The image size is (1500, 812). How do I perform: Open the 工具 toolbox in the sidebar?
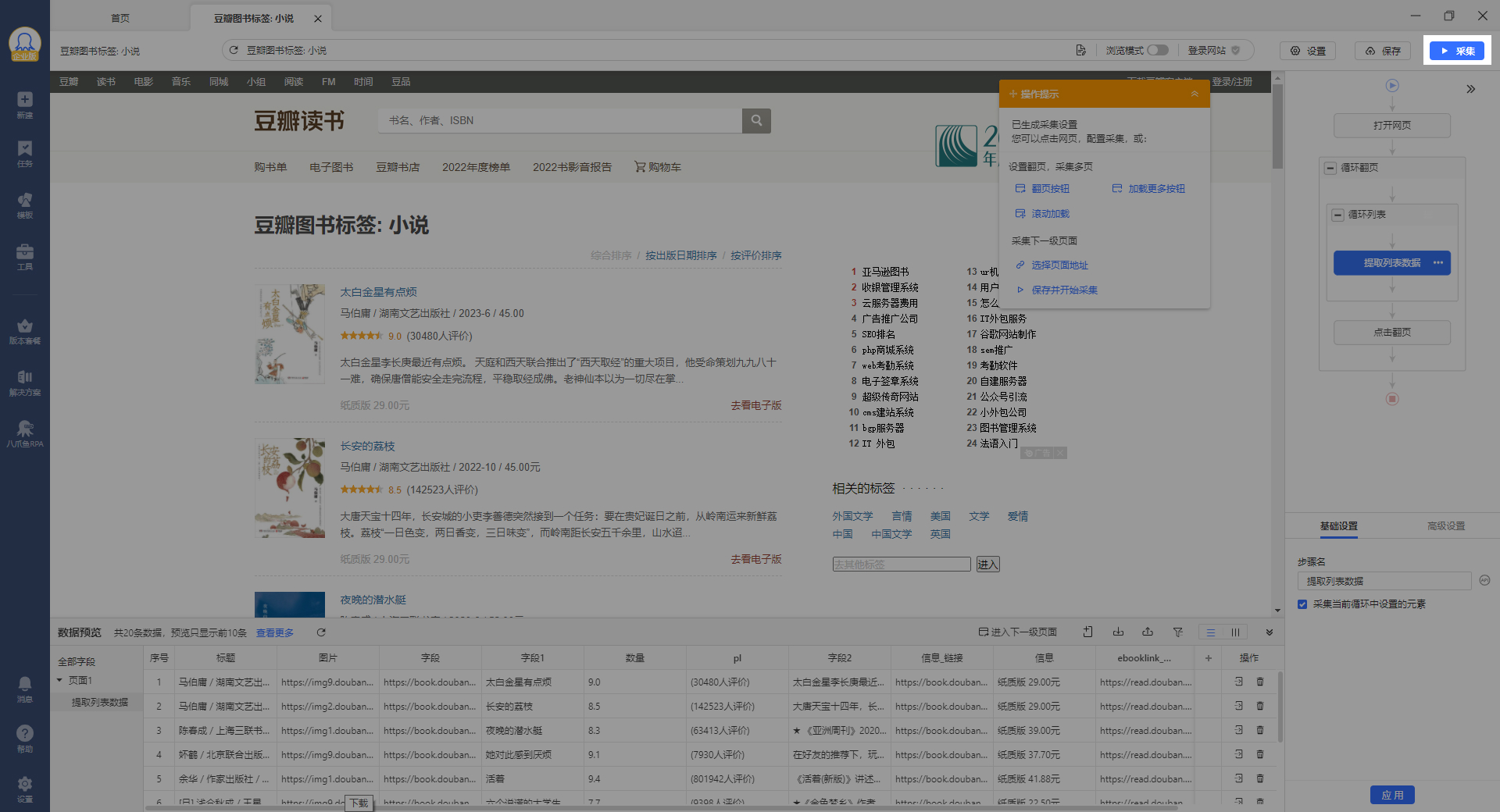pos(25,256)
